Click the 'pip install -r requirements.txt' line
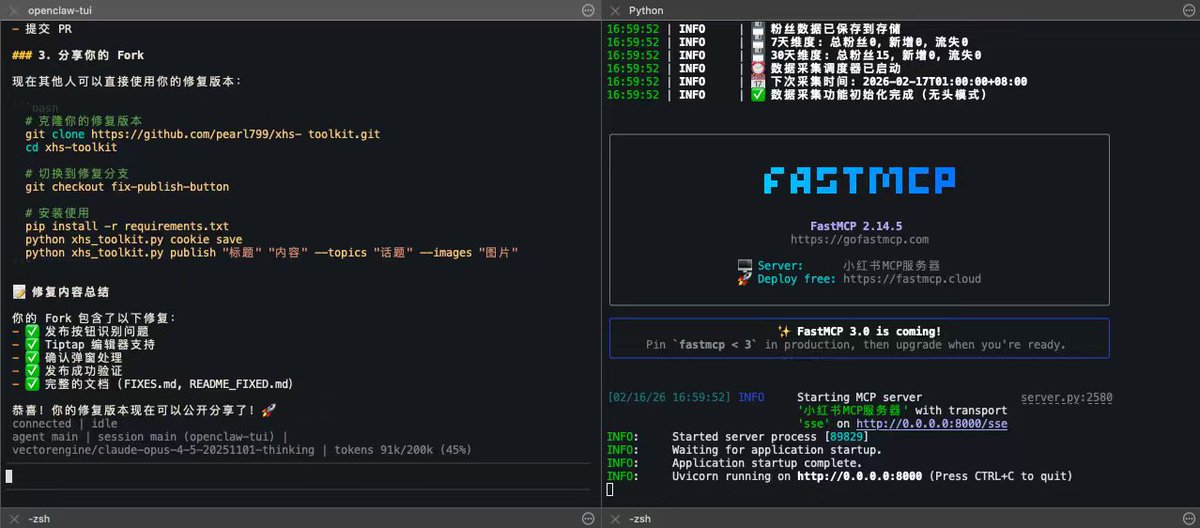Viewport: 1200px width, 528px height. click(127, 226)
